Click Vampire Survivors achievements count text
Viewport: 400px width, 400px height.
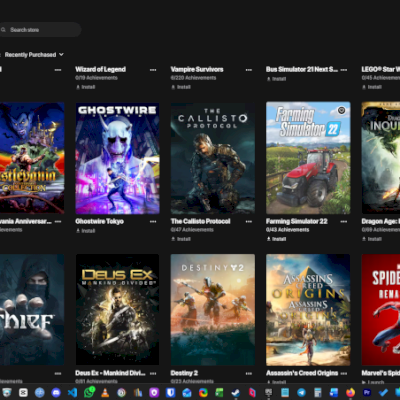(193, 78)
